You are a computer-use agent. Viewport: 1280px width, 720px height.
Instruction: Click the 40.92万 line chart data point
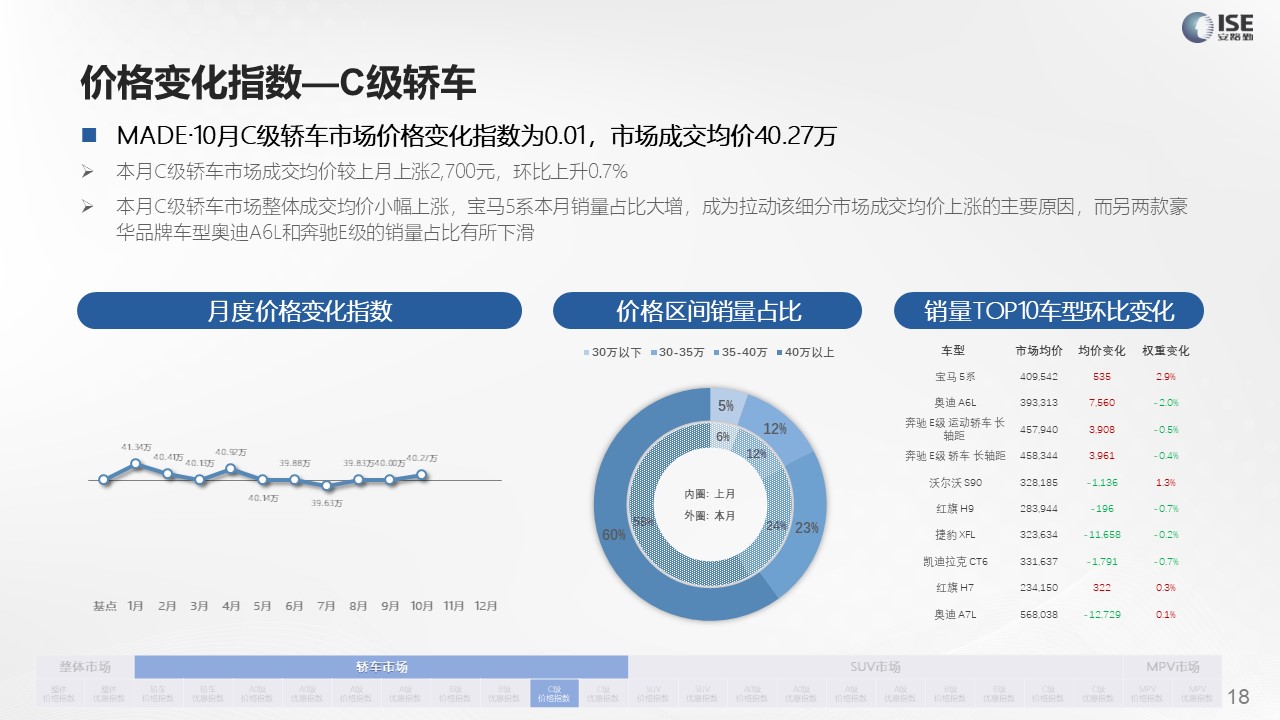coord(231,468)
